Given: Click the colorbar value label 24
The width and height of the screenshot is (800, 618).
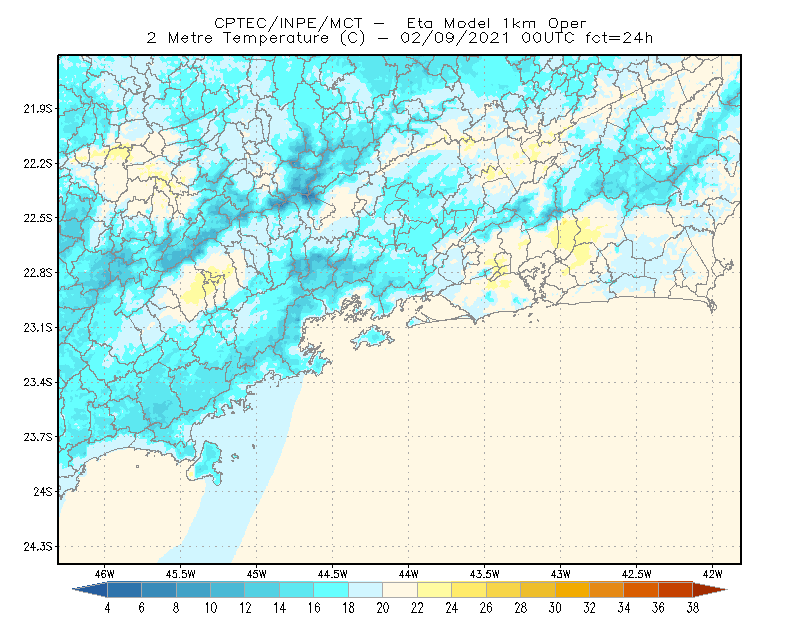Looking at the screenshot, I should coord(452,608).
